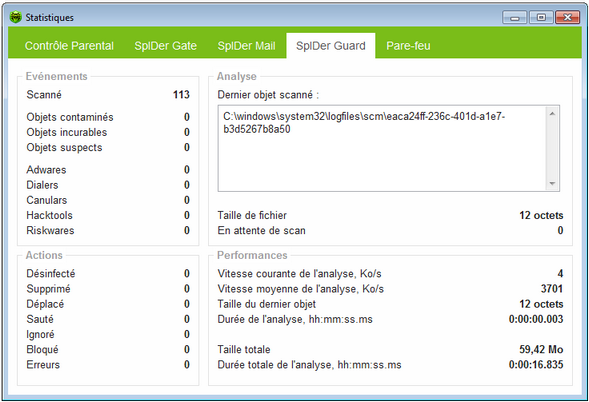Select the SpIDer Guard tab
589x402 pixels.
pyautogui.click(x=331, y=46)
